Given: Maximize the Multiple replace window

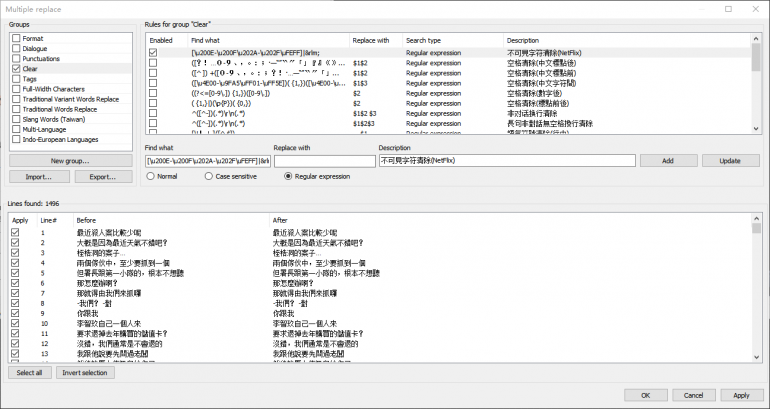Looking at the screenshot, I should pyautogui.click(x=729, y=9).
